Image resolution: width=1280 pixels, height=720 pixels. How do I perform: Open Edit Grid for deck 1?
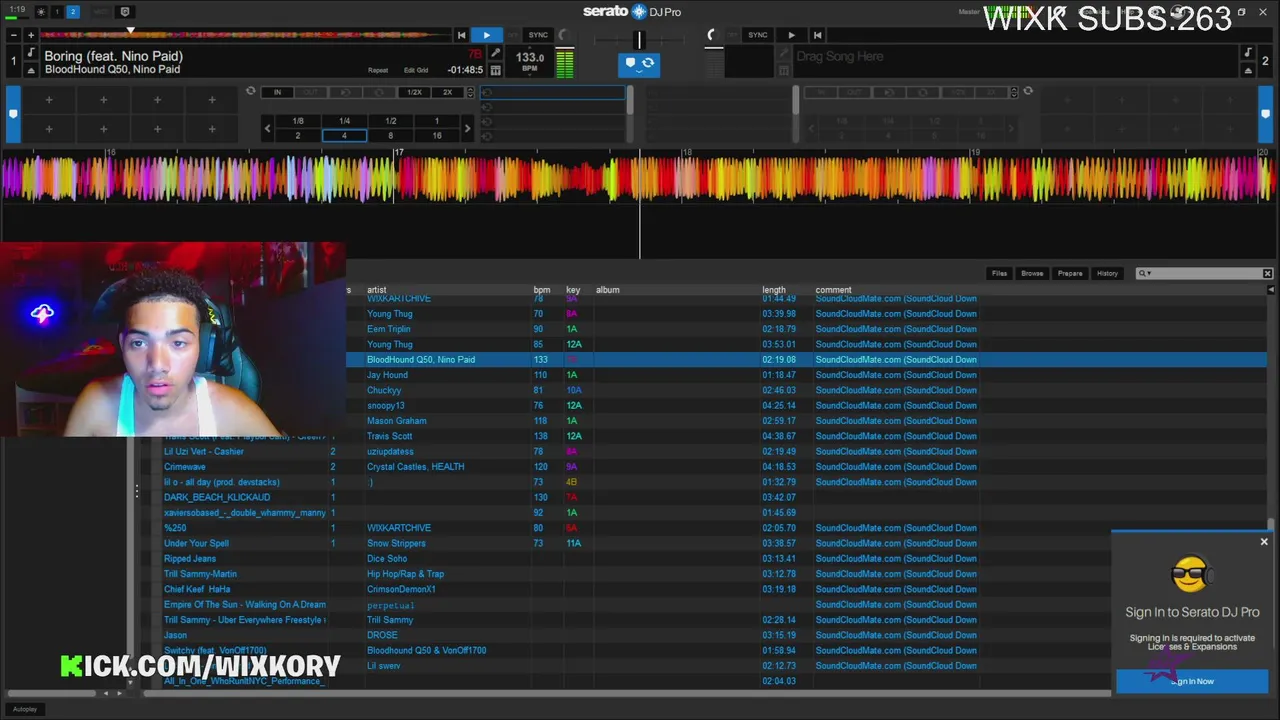click(x=416, y=70)
